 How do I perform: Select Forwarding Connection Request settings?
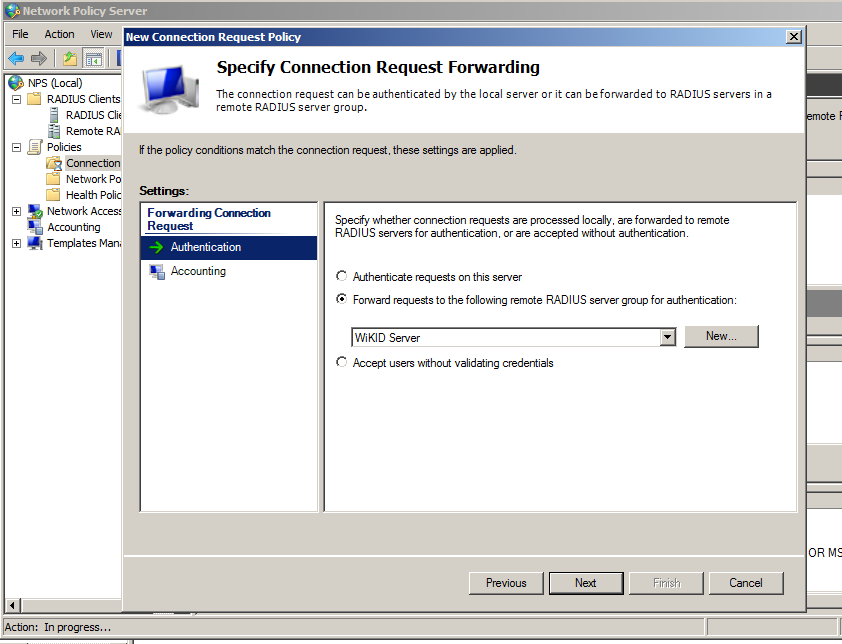tap(208, 218)
